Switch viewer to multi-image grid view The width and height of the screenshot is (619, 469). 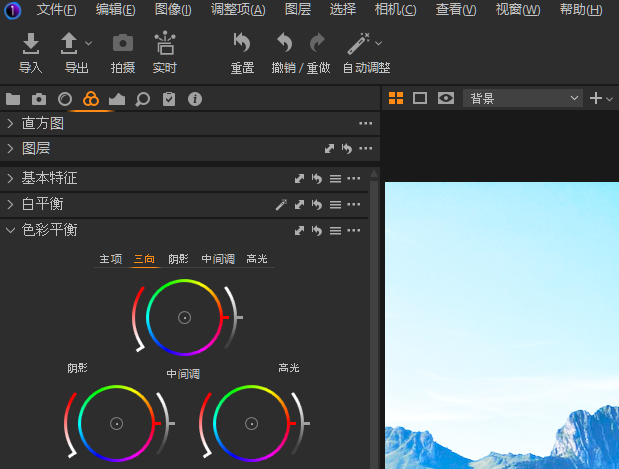point(396,98)
